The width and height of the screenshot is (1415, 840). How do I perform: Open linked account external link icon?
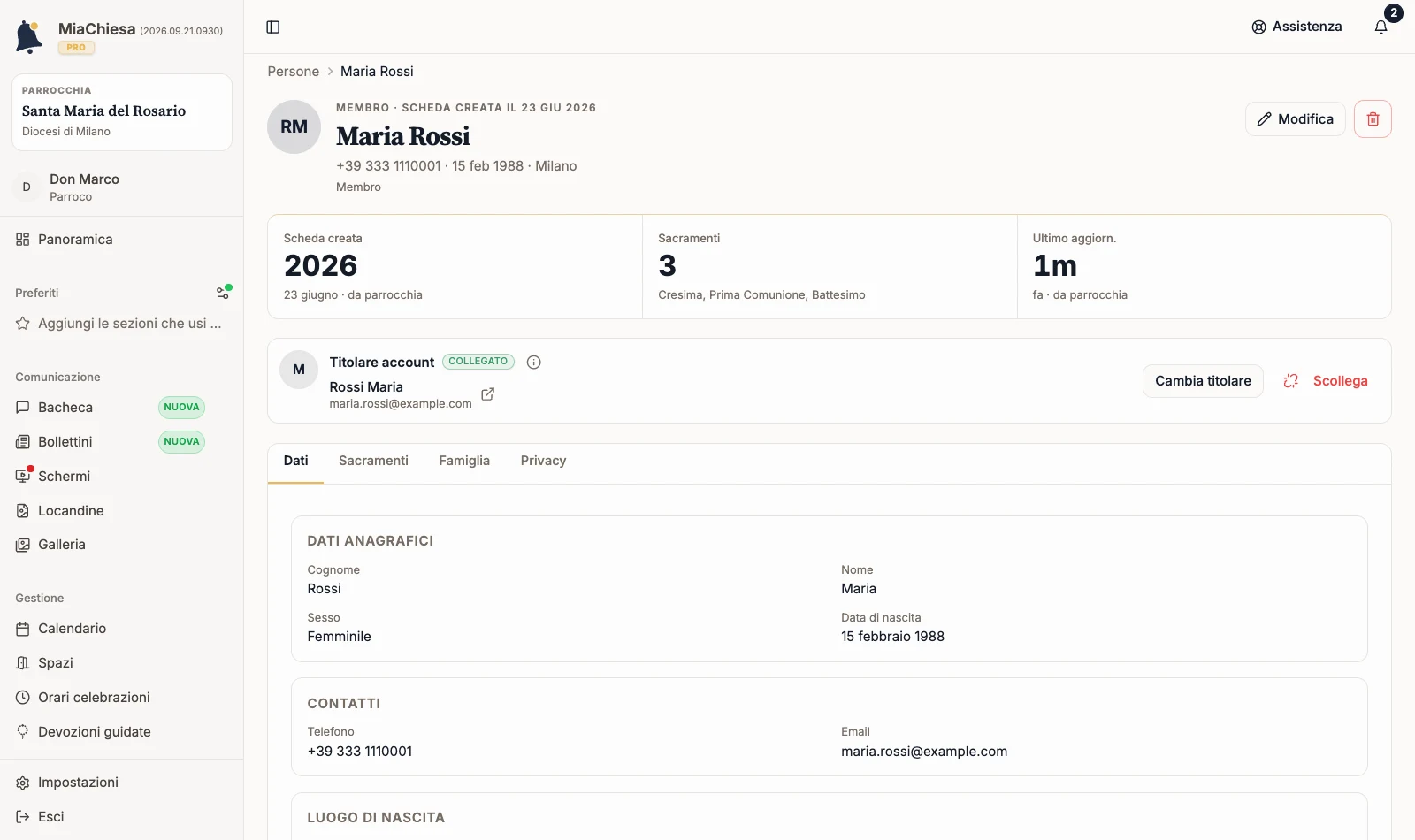coord(487,394)
